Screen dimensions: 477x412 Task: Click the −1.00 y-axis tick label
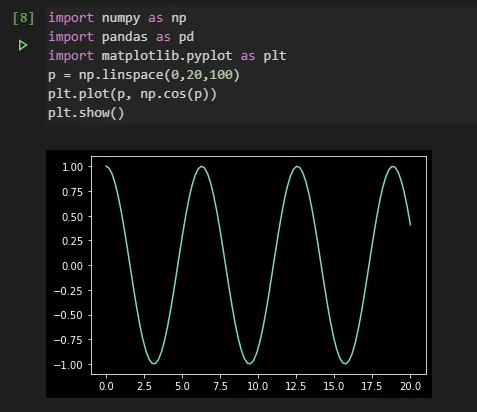pyautogui.click(x=68, y=365)
